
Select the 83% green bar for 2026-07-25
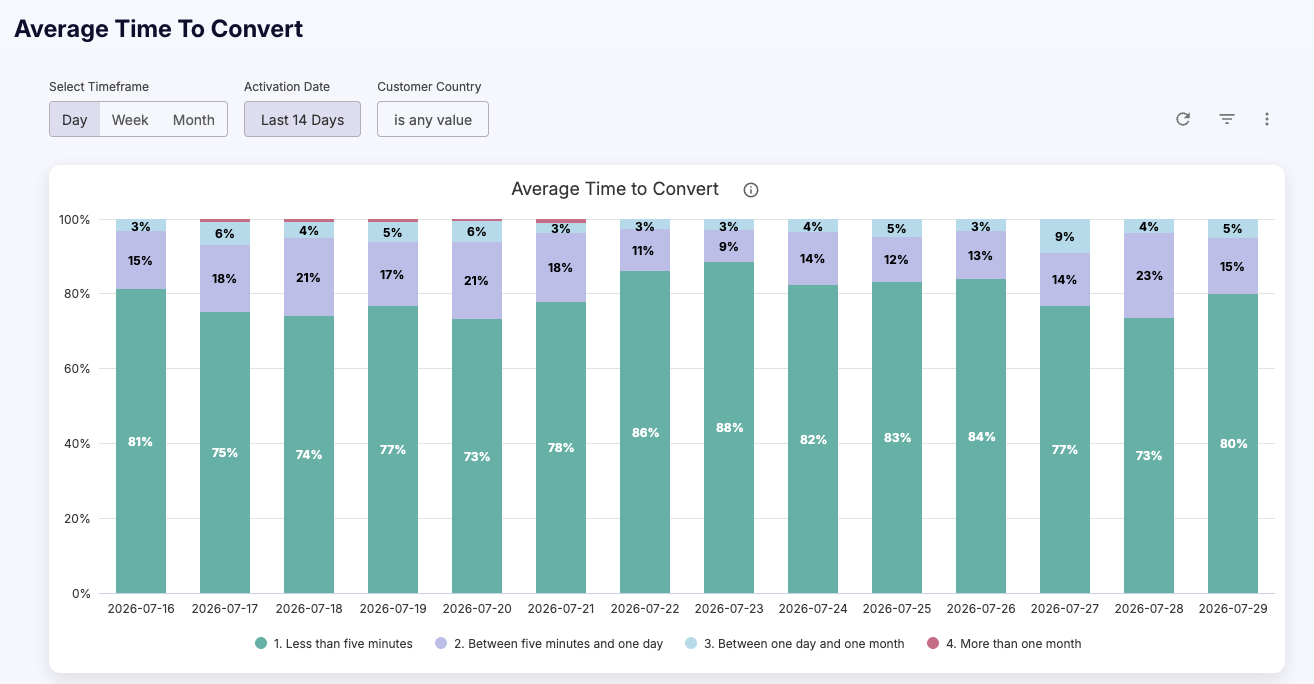[897, 437]
